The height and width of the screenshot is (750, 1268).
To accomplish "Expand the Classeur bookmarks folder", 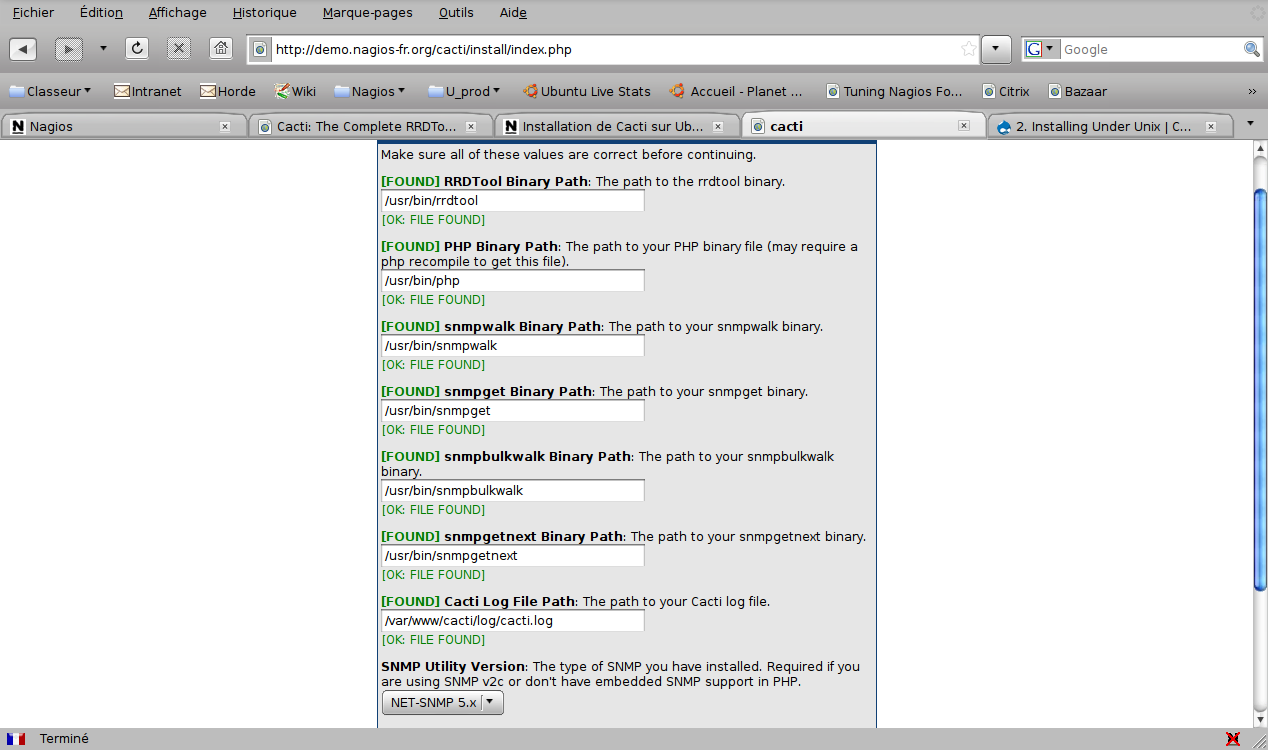I will (50, 91).
